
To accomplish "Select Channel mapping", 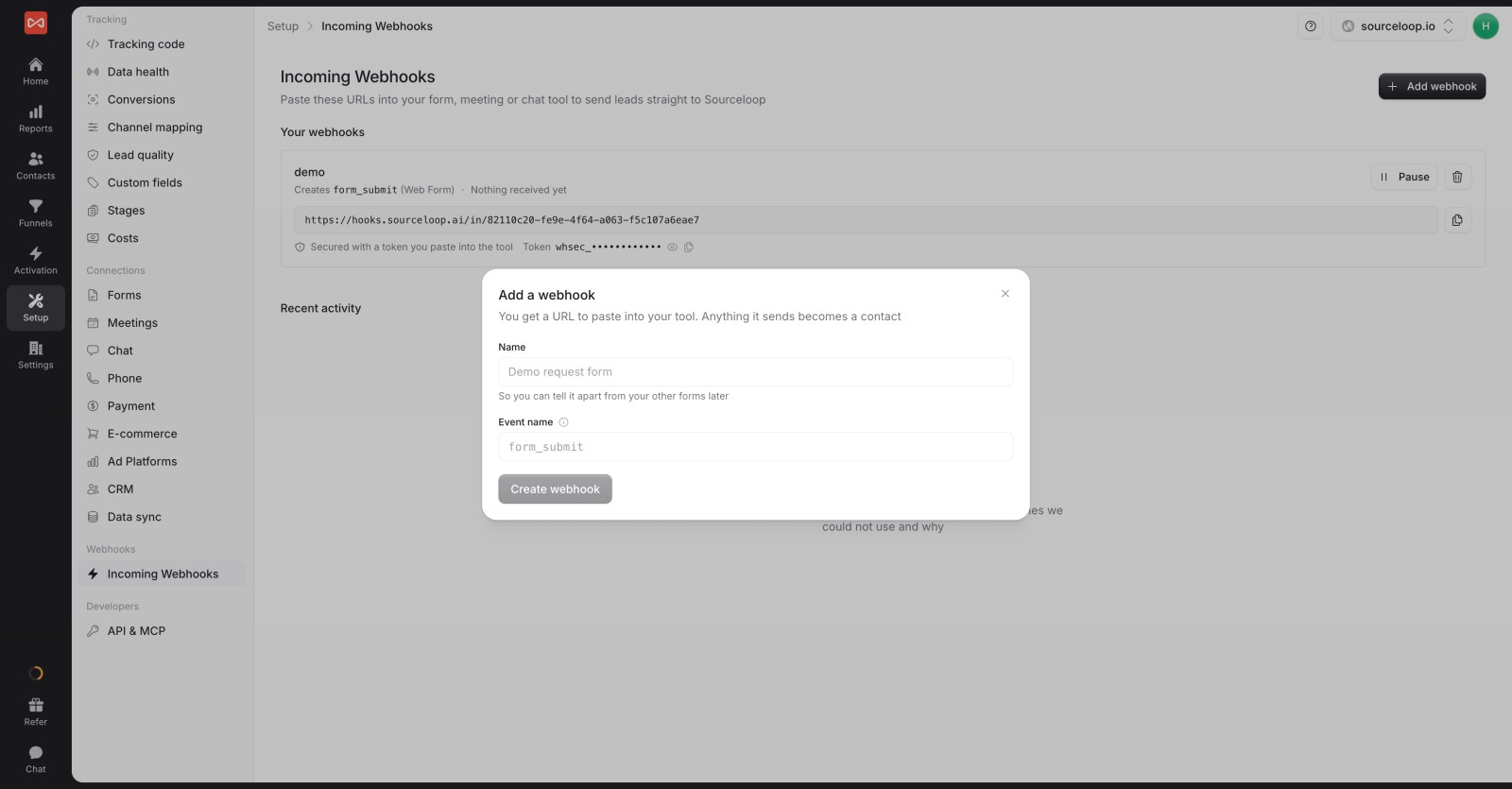I will pyautogui.click(x=163, y=128).
